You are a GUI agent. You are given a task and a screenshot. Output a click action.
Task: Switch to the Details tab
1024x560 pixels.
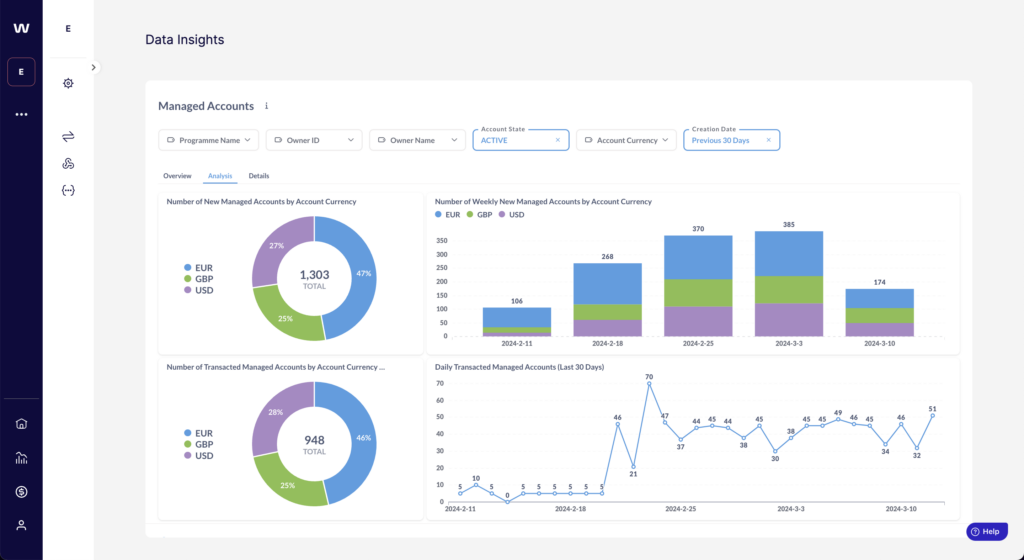point(259,176)
